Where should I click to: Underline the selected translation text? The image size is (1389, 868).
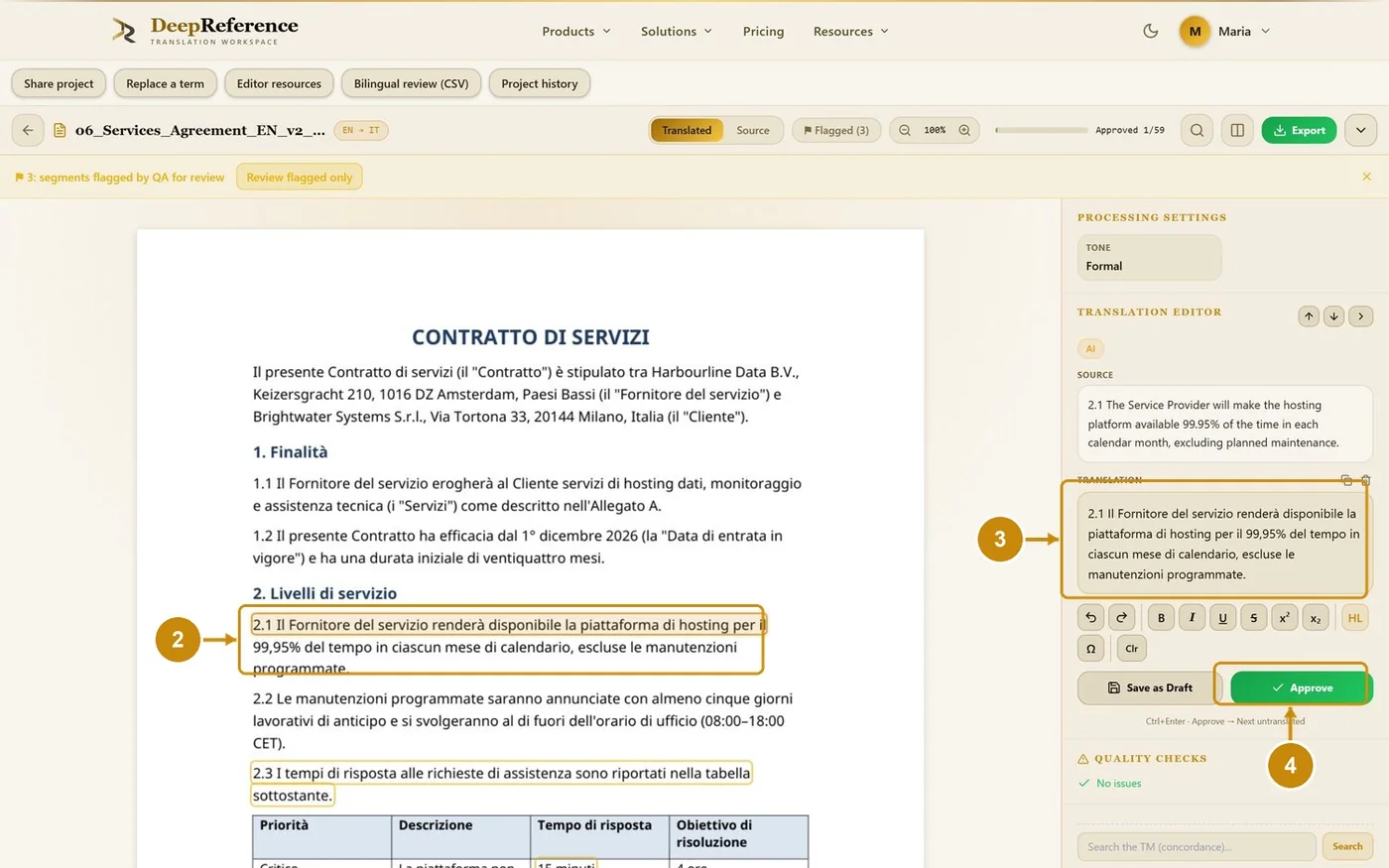click(x=1222, y=618)
